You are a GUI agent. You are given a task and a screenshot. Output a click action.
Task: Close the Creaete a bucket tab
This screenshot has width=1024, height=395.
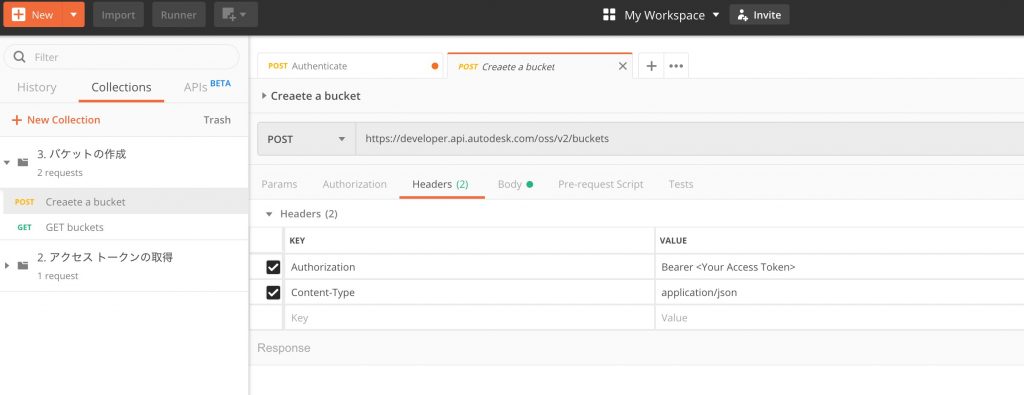622,66
